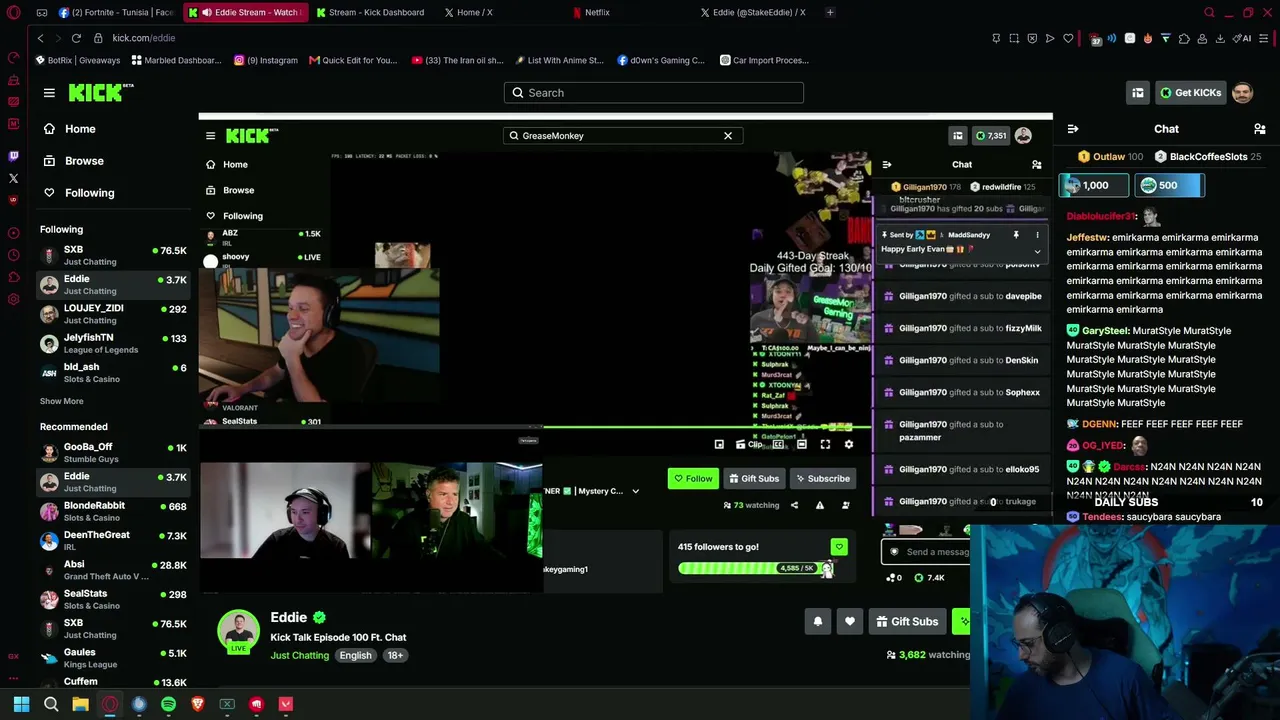The height and width of the screenshot is (720, 1280).
Task: Click Gift Subs next to notification heart
Action: click(x=907, y=622)
